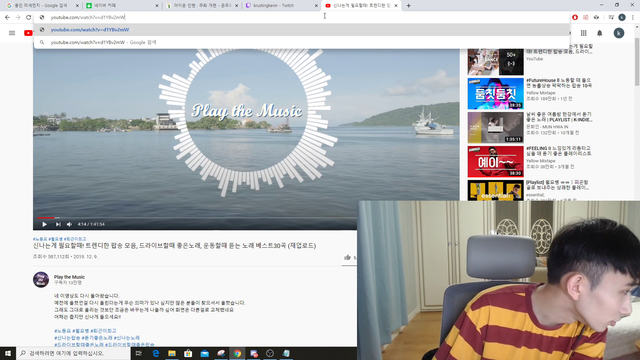Viewport: 640px width, 360px height.
Task: Switch to the third browser tab
Action: [x=201, y=6]
